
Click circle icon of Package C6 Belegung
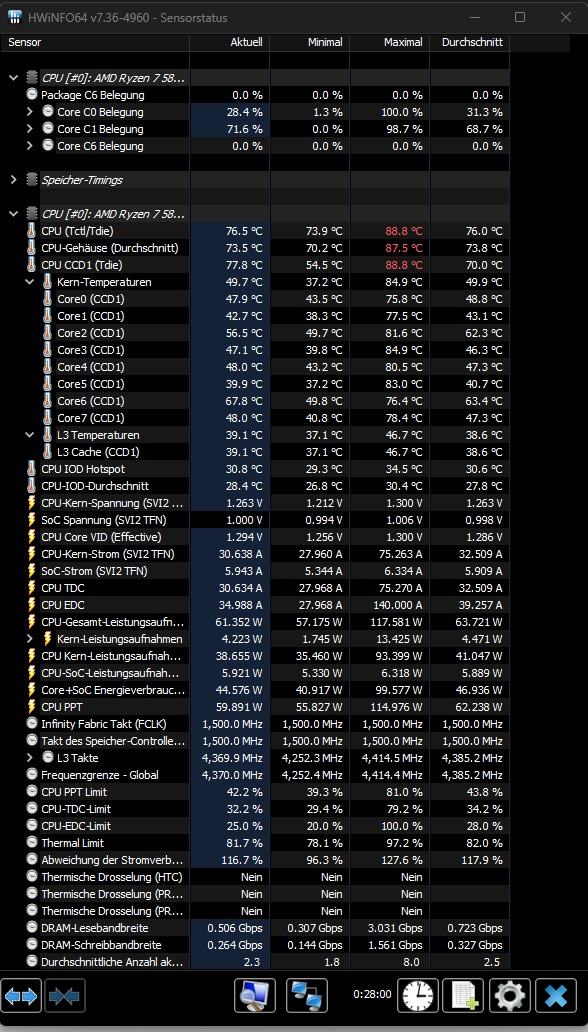coord(32,95)
